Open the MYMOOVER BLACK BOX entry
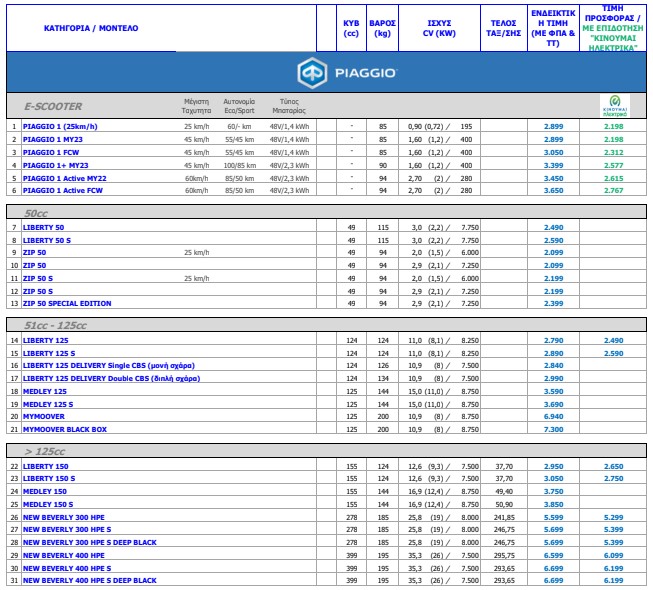Image resolution: width=653 pixels, height=590 pixels. coord(65,429)
